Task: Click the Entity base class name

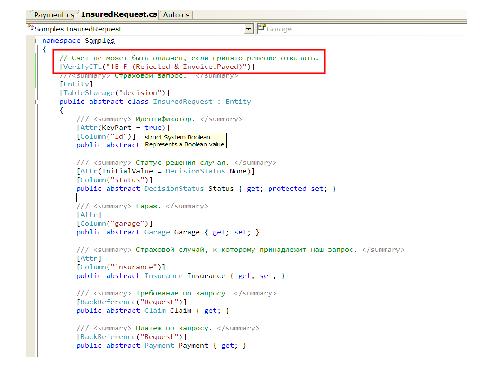Action: [x=238, y=101]
